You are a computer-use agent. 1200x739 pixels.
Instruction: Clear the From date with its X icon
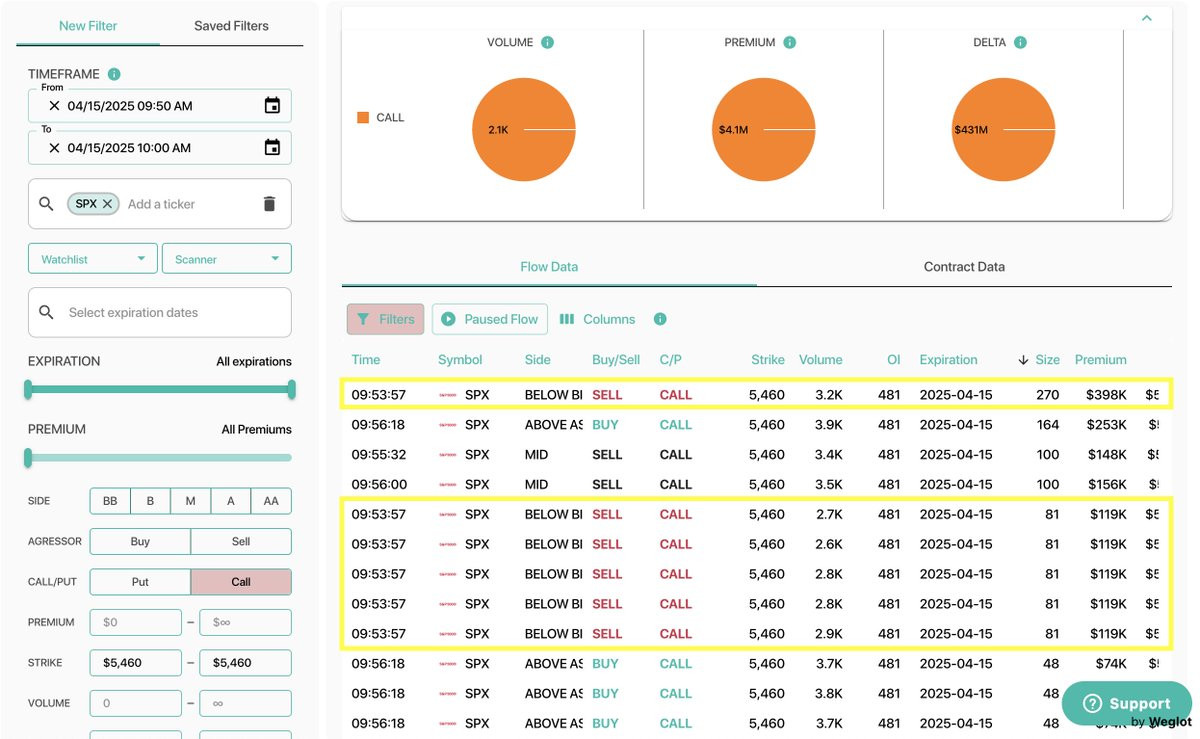coord(54,105)
